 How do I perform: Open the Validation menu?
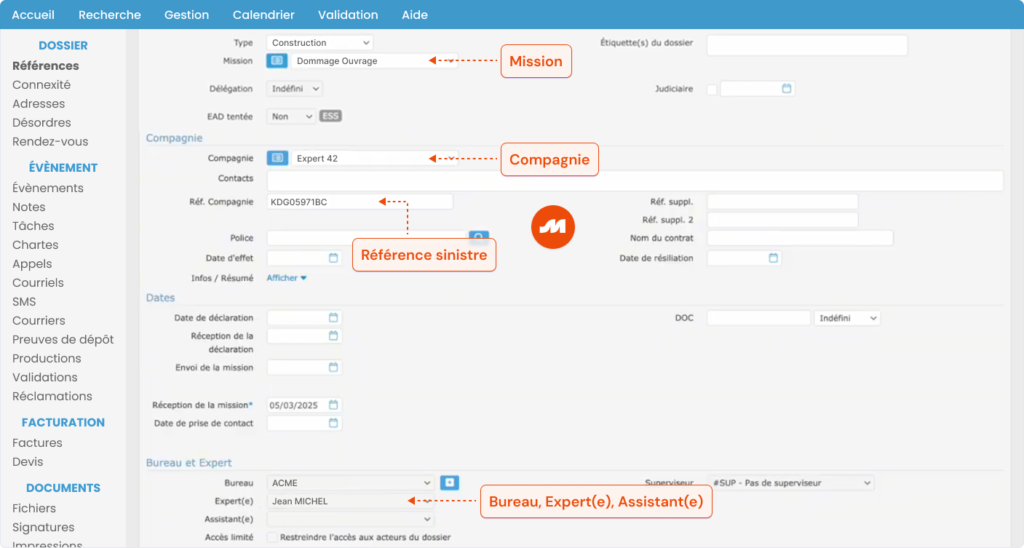[348, 14]
